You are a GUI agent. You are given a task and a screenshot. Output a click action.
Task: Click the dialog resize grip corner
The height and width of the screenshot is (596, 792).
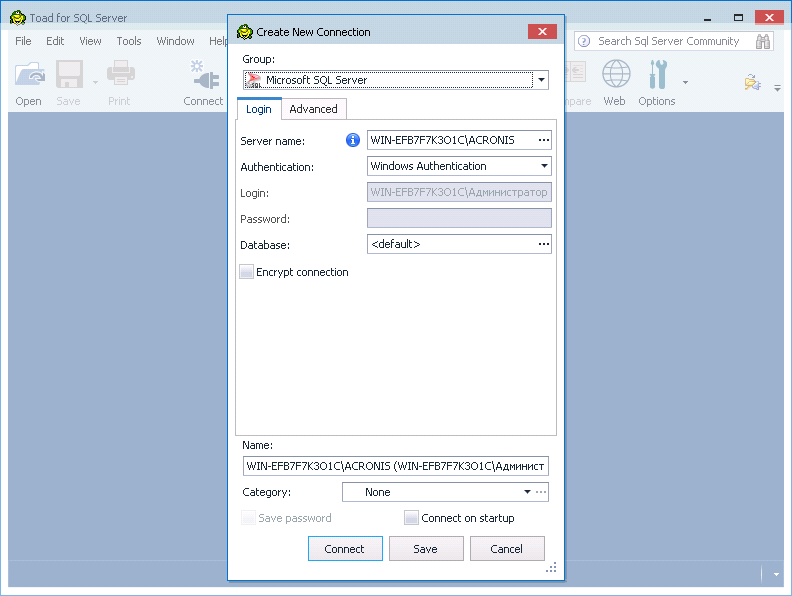[551, 567]
